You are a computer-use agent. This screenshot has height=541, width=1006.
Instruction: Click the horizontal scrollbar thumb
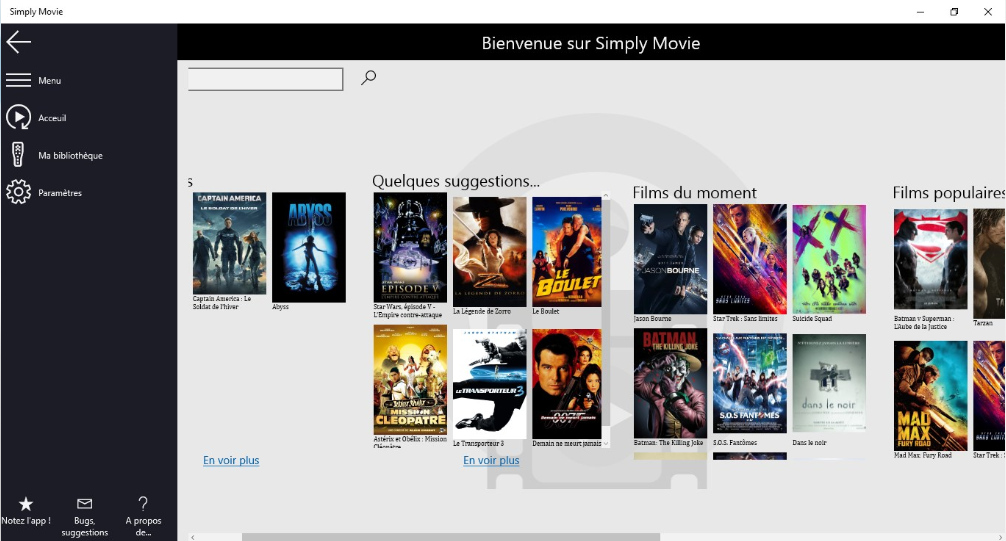click(450, 537)
